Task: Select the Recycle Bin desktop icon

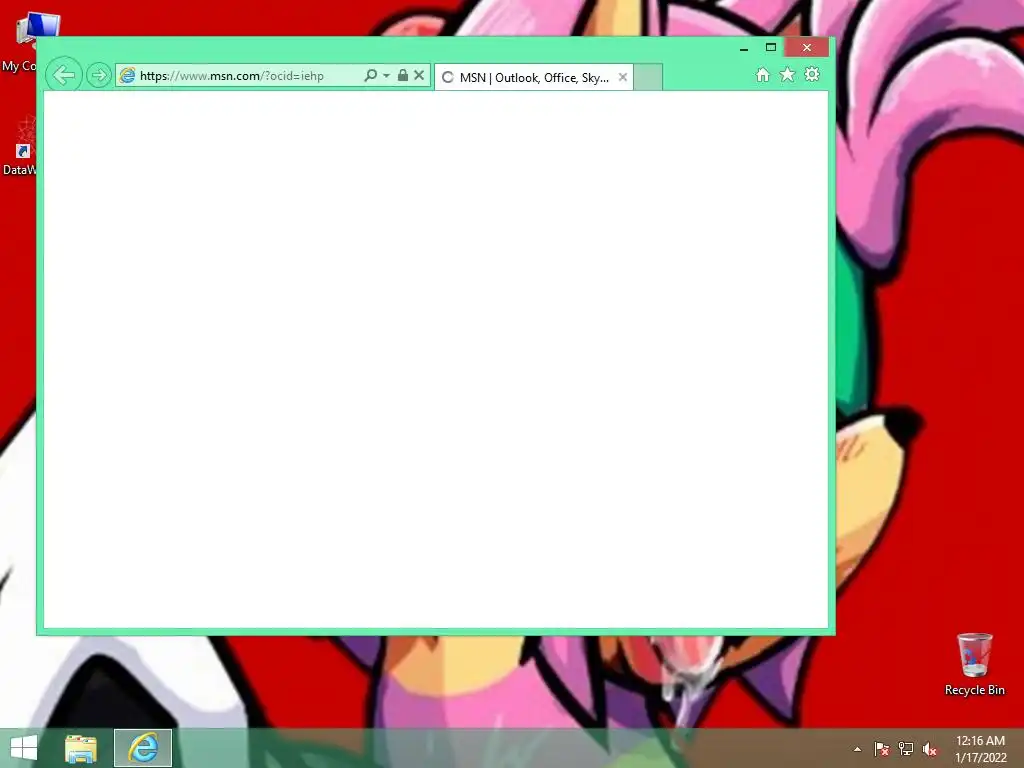Action: [974, 664]
